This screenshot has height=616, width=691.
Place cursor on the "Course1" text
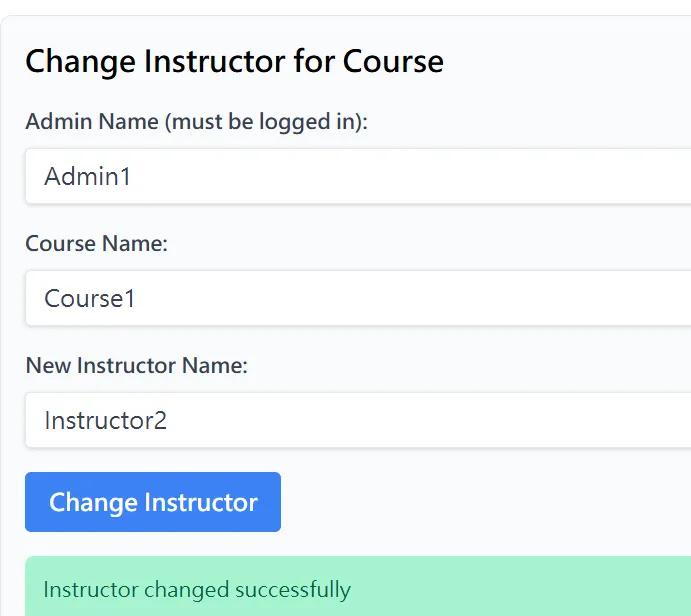point(90,298)
